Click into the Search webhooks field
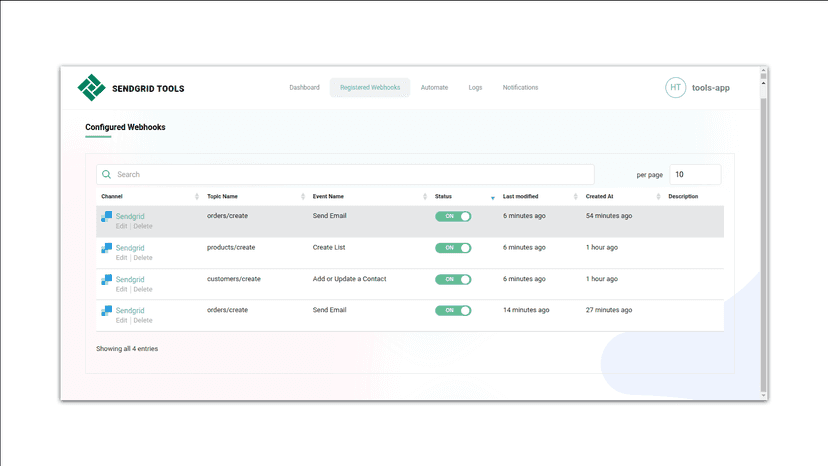 point(345,174)
